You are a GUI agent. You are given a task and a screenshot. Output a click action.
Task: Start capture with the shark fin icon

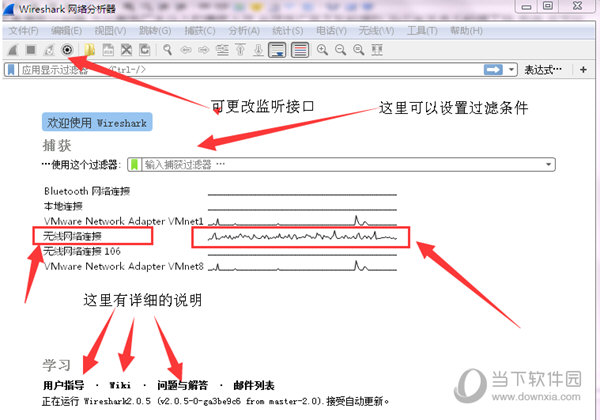pos(13,50)
